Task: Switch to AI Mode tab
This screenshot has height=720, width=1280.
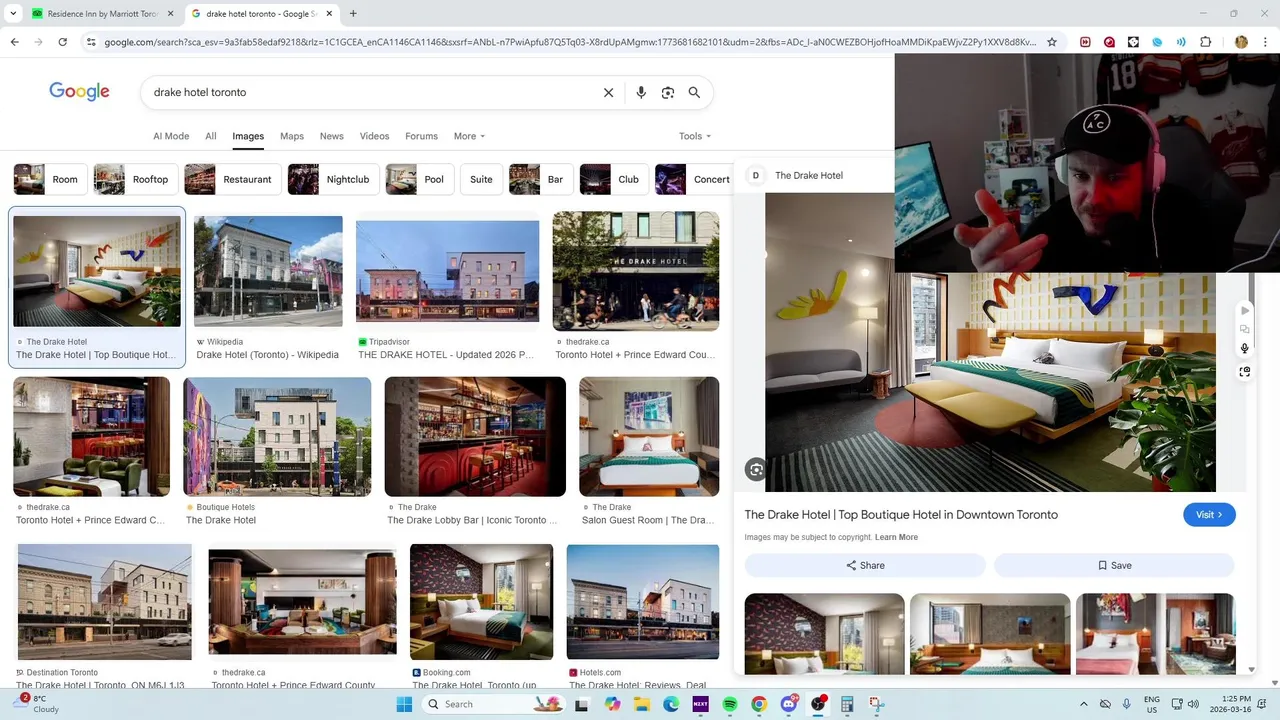Action: coord(171,136)
